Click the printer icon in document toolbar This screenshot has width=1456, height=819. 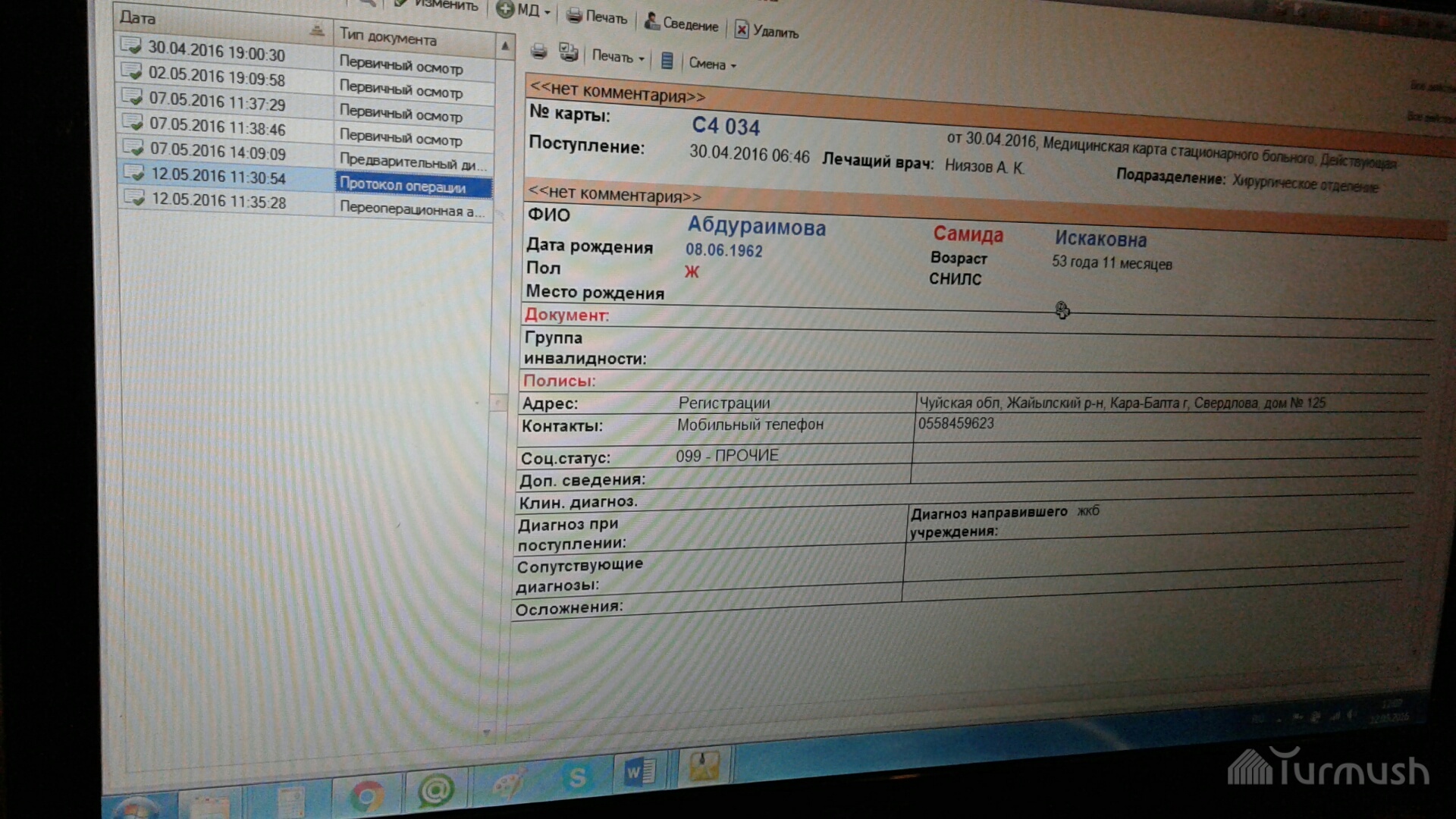(x=538, y=52)
